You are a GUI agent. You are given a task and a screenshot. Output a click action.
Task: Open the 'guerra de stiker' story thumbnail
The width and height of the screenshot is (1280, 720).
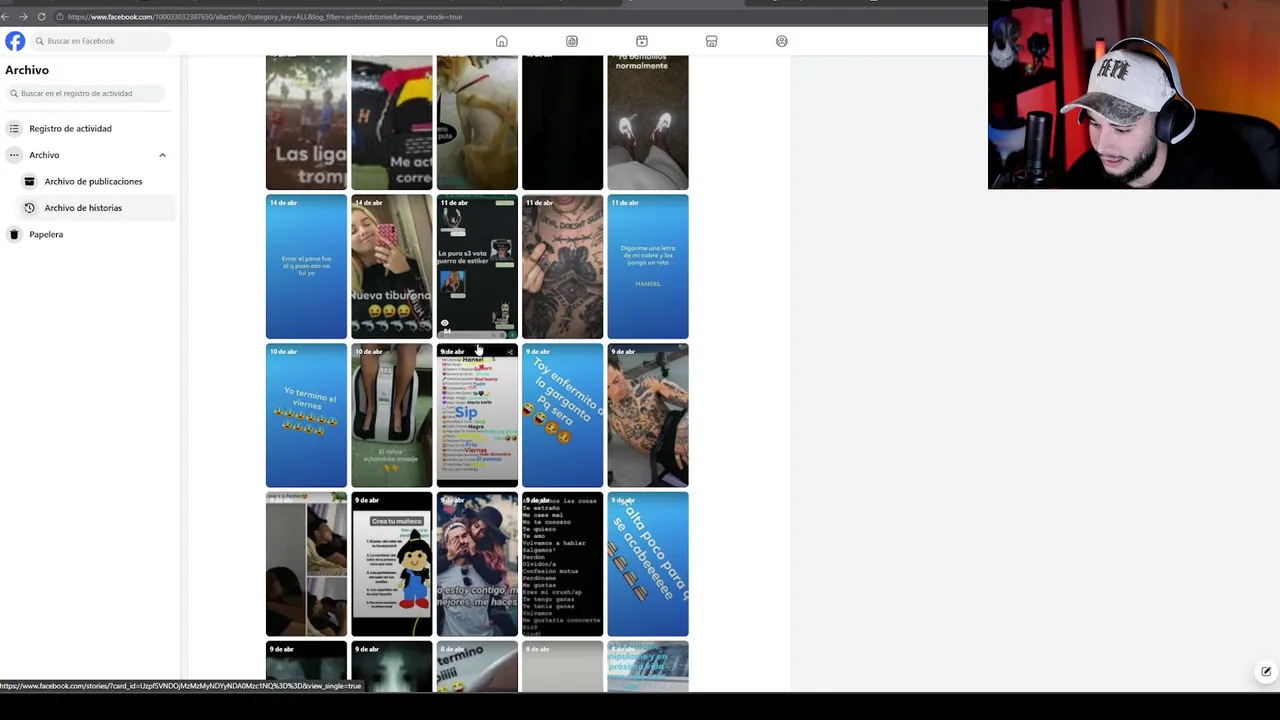(x=477, y=267)
